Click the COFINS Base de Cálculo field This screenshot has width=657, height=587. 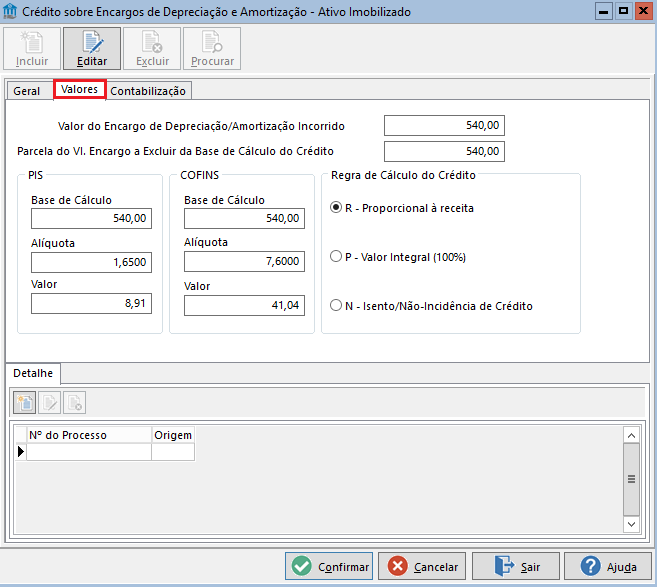pos(244,218)
